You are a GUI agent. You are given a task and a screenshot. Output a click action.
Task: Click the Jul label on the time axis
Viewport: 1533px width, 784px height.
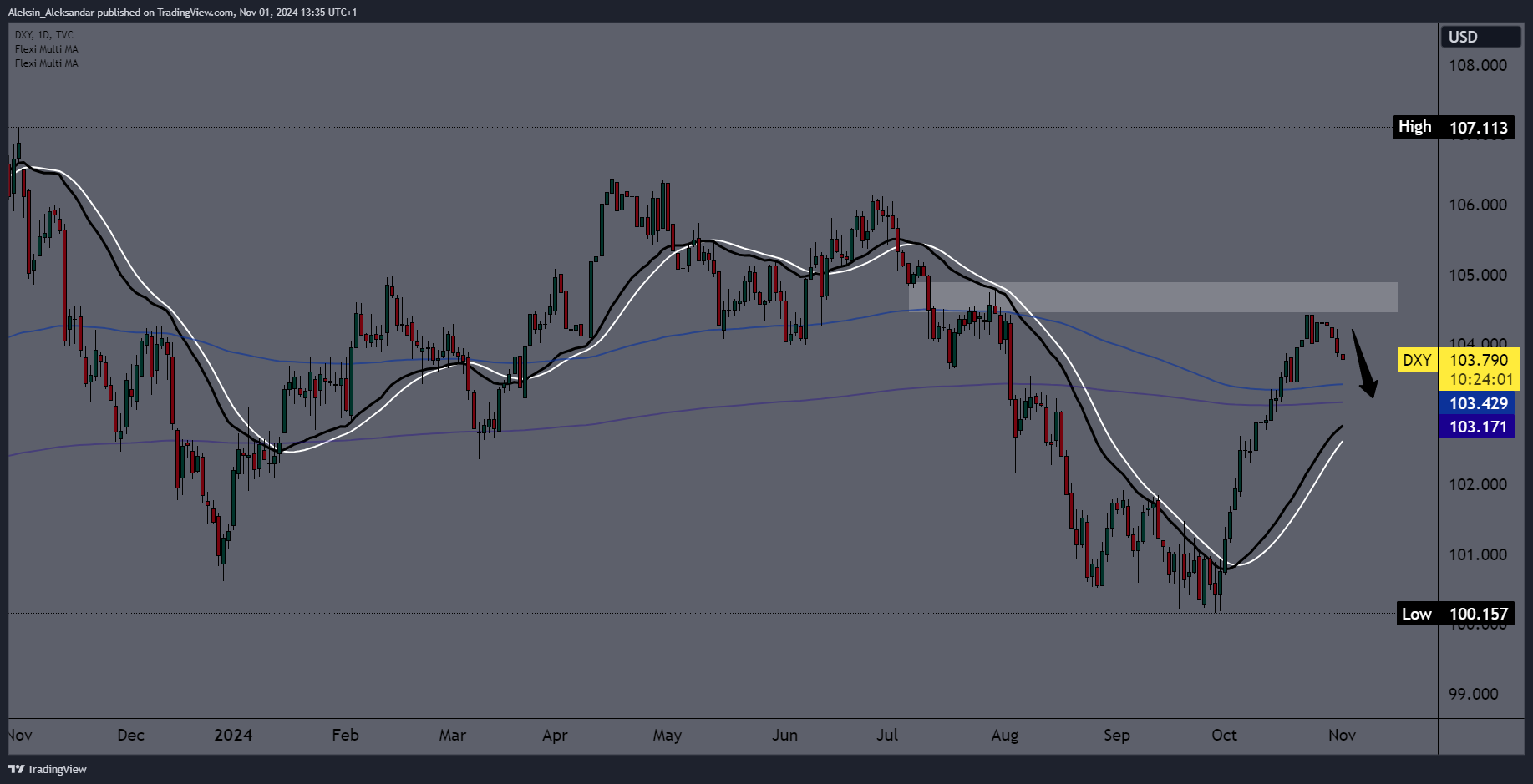point(887,735)
